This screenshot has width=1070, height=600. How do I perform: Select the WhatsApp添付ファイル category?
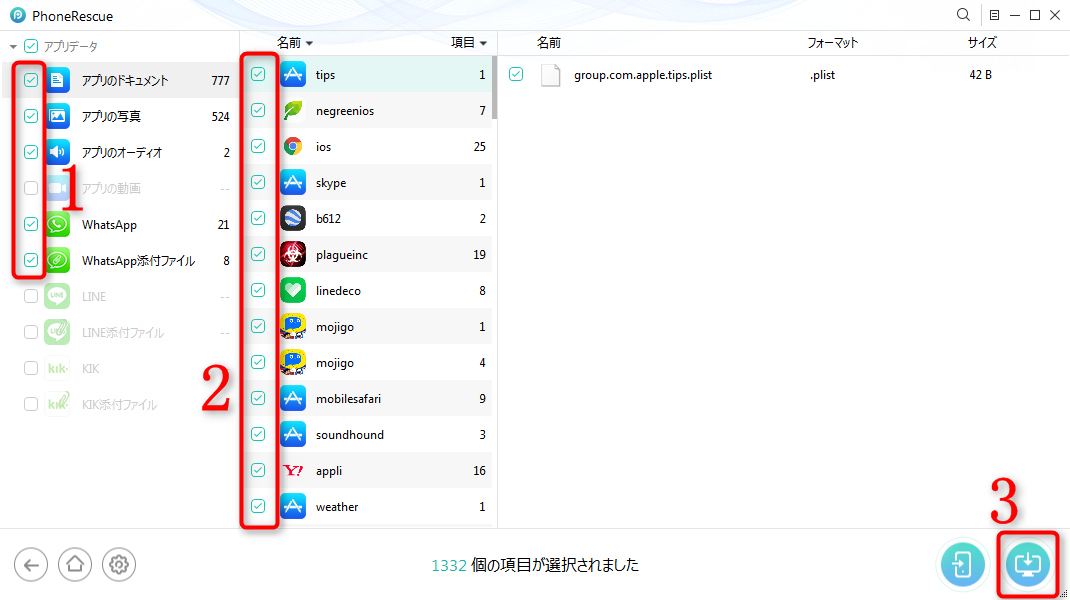[x=121, y=260]
